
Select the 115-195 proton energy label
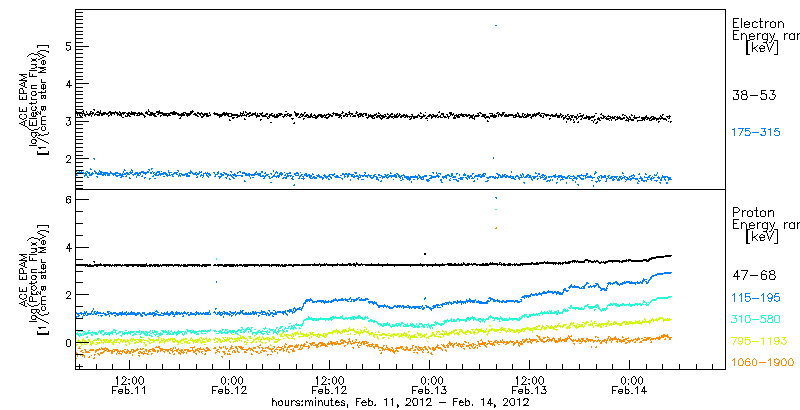(x=756, y=299)
